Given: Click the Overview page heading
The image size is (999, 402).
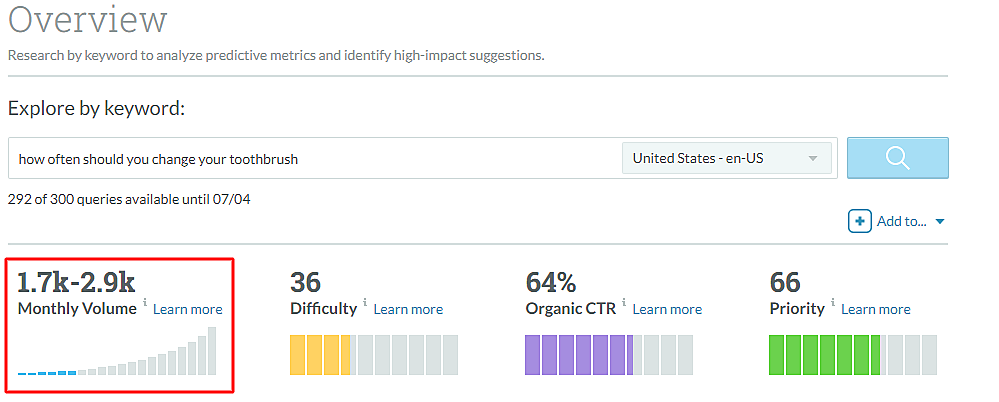Looking at the screenshot, I should point(88,20).
